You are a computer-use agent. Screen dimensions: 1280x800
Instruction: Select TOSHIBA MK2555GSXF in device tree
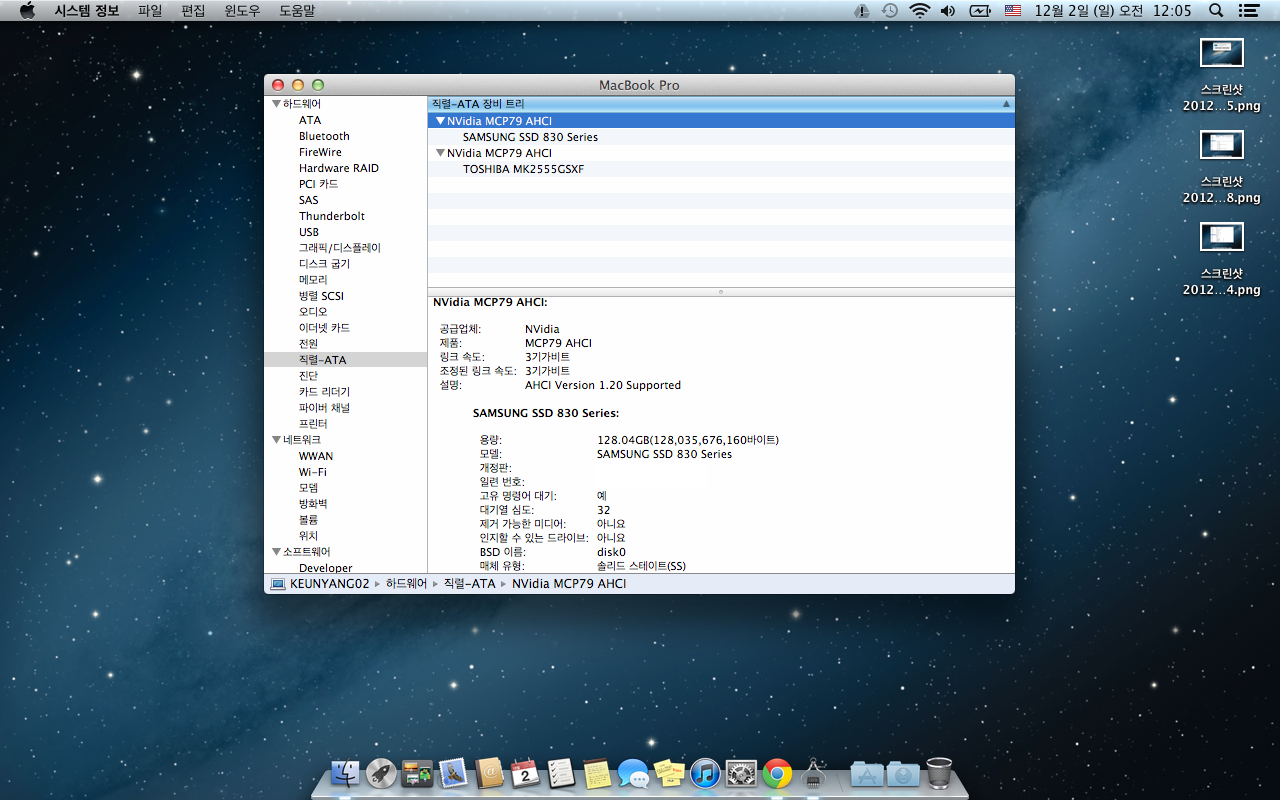coord(523,169)
